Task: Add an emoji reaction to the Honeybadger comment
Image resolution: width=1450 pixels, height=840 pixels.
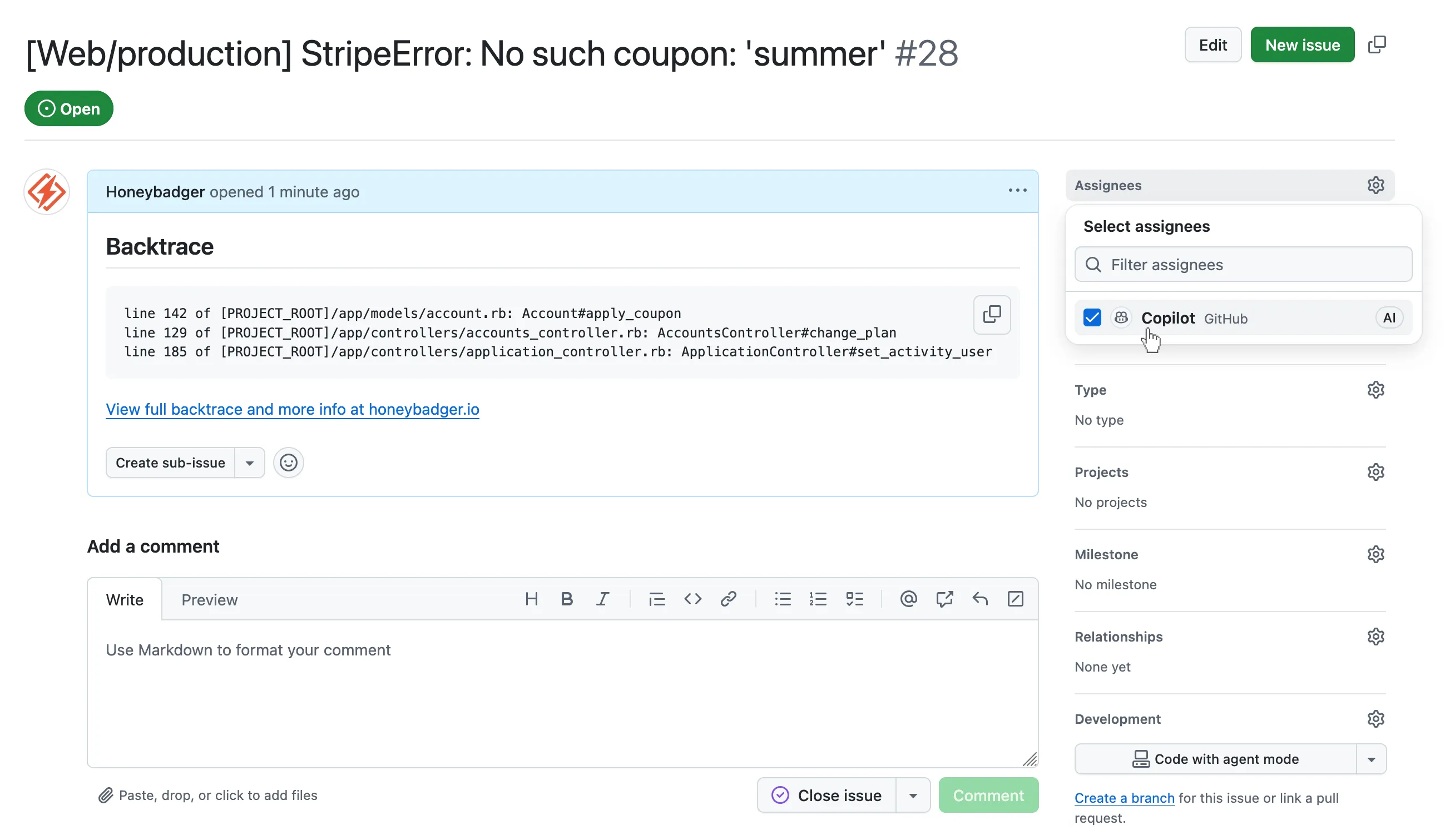Action: pos(288,463)
